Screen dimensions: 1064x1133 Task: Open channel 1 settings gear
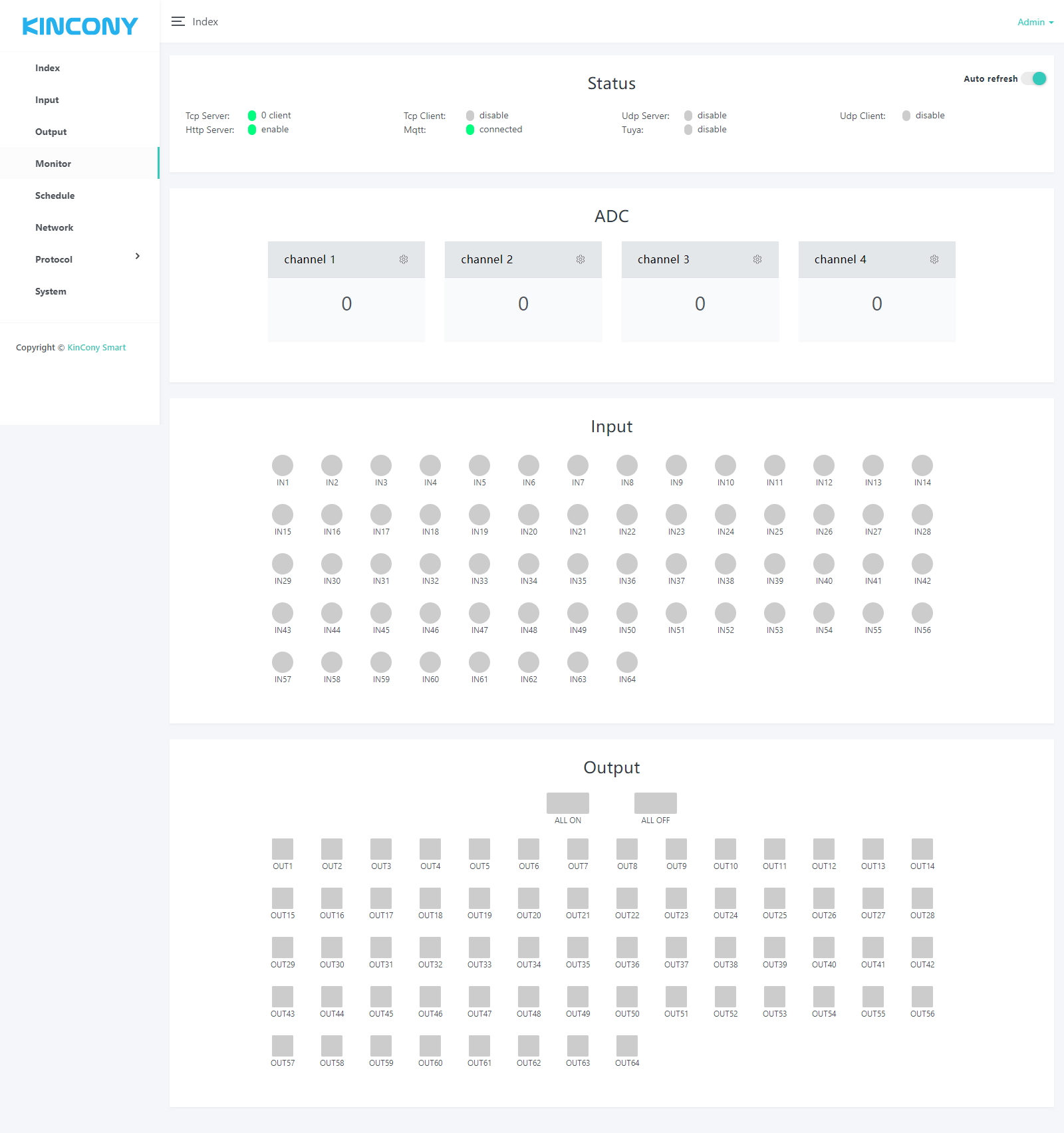[x=404, y=259]
